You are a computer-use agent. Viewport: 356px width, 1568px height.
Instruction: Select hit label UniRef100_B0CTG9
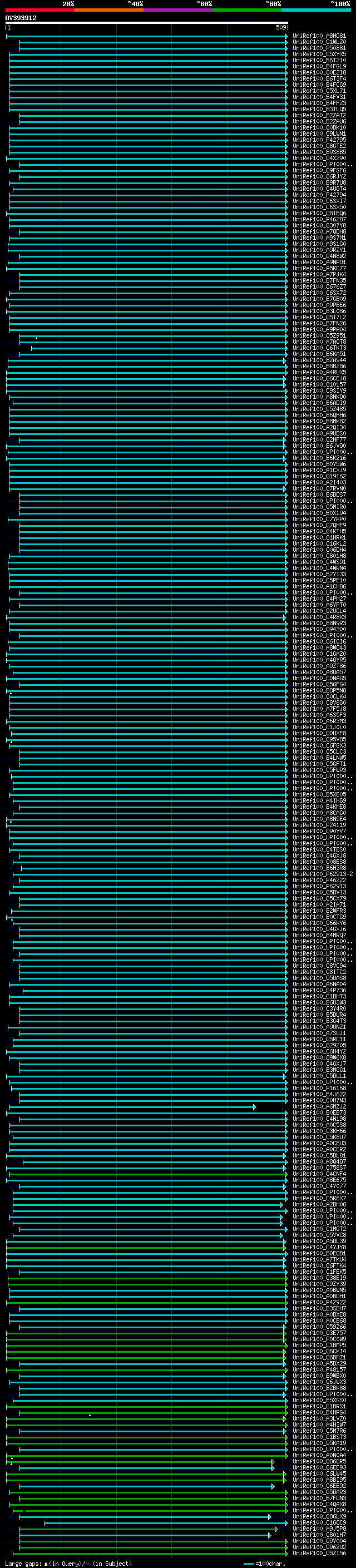click(319, 917)
